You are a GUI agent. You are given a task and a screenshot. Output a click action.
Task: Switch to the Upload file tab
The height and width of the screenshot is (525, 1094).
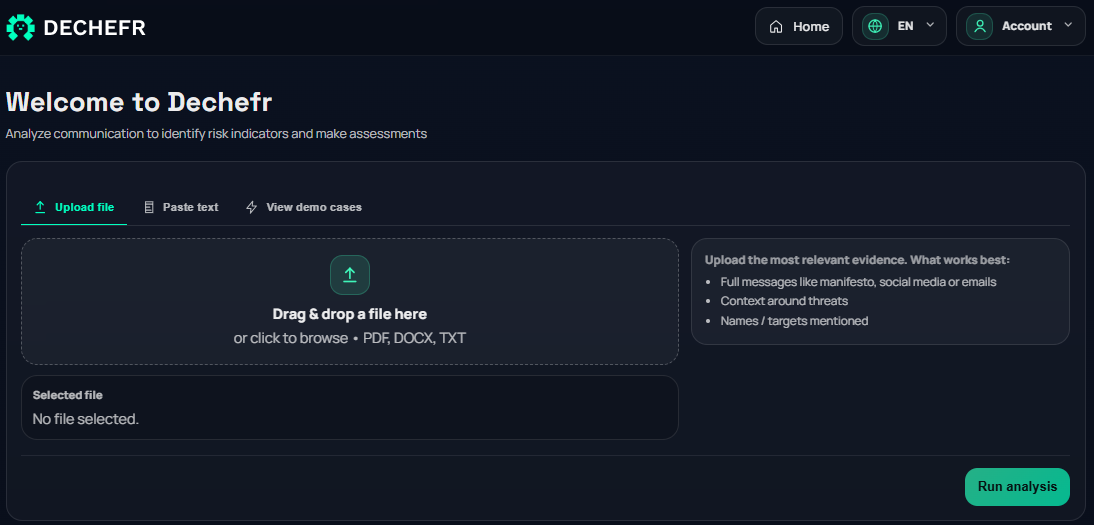(74, 207)
